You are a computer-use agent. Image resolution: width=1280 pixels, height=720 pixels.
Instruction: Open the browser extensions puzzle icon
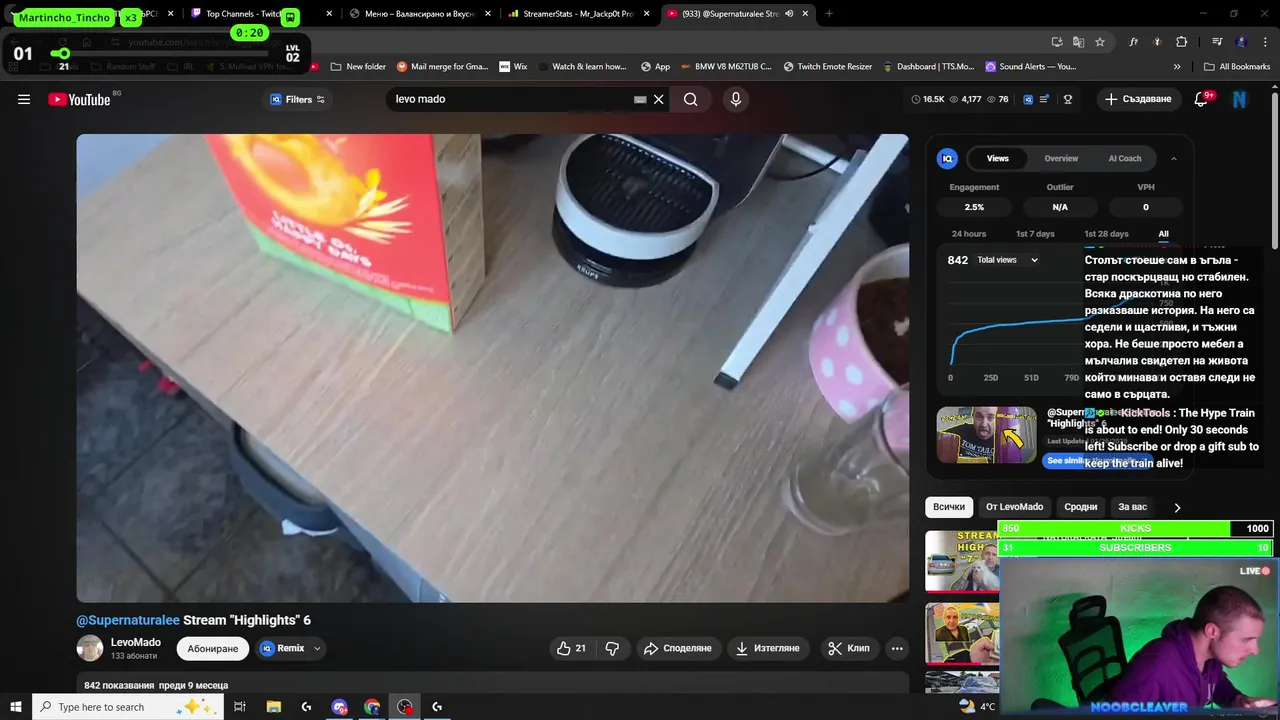click(1181, 42)
